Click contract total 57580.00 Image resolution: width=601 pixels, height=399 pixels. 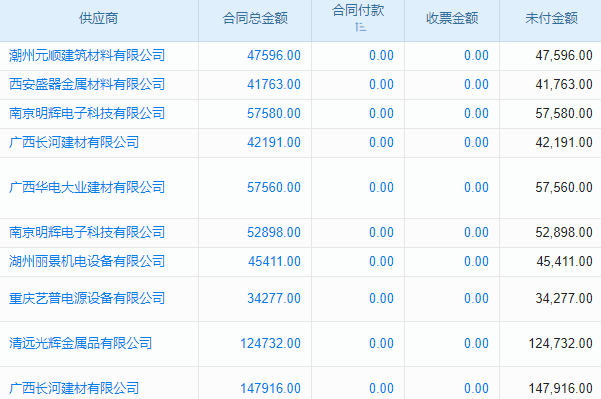click(274, 113)
